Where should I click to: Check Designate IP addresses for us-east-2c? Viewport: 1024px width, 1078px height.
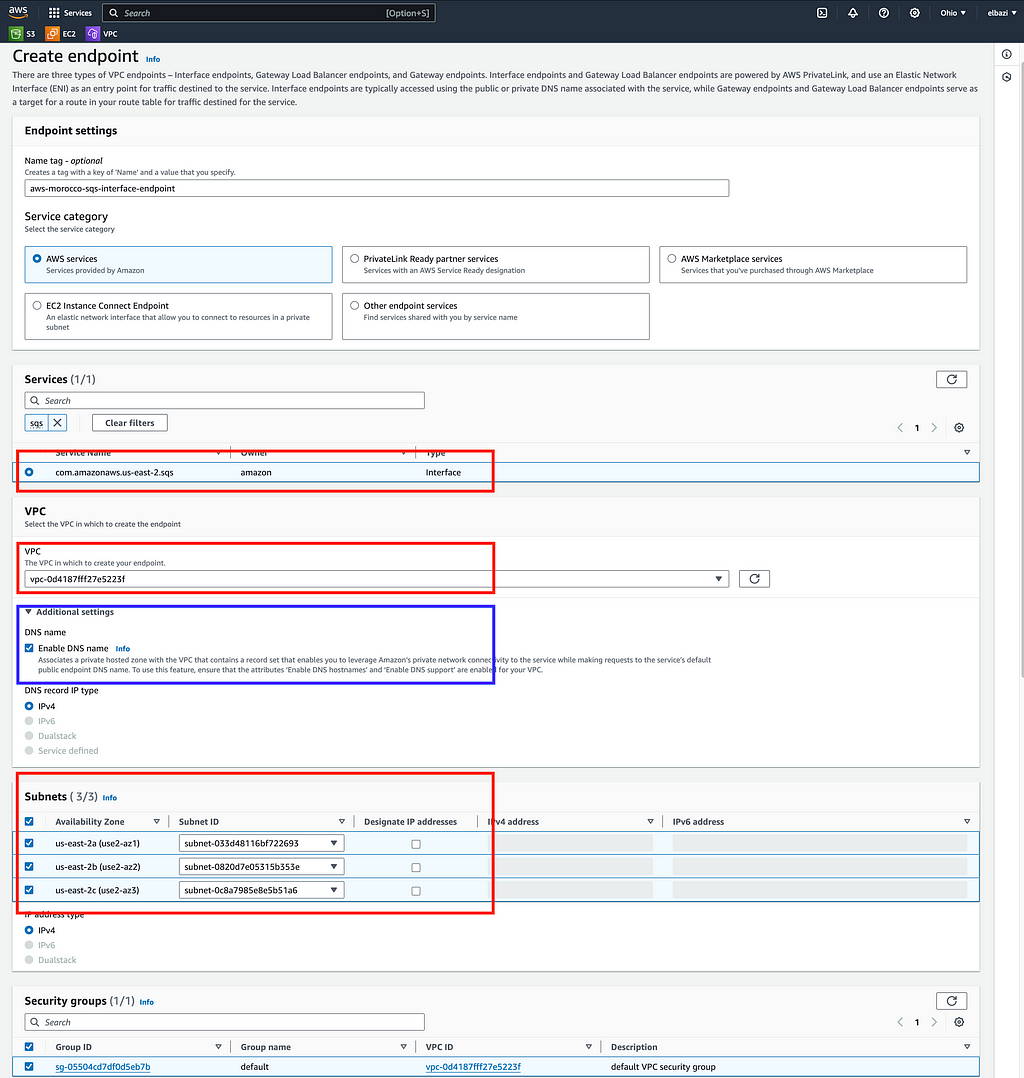click(416, 891)
